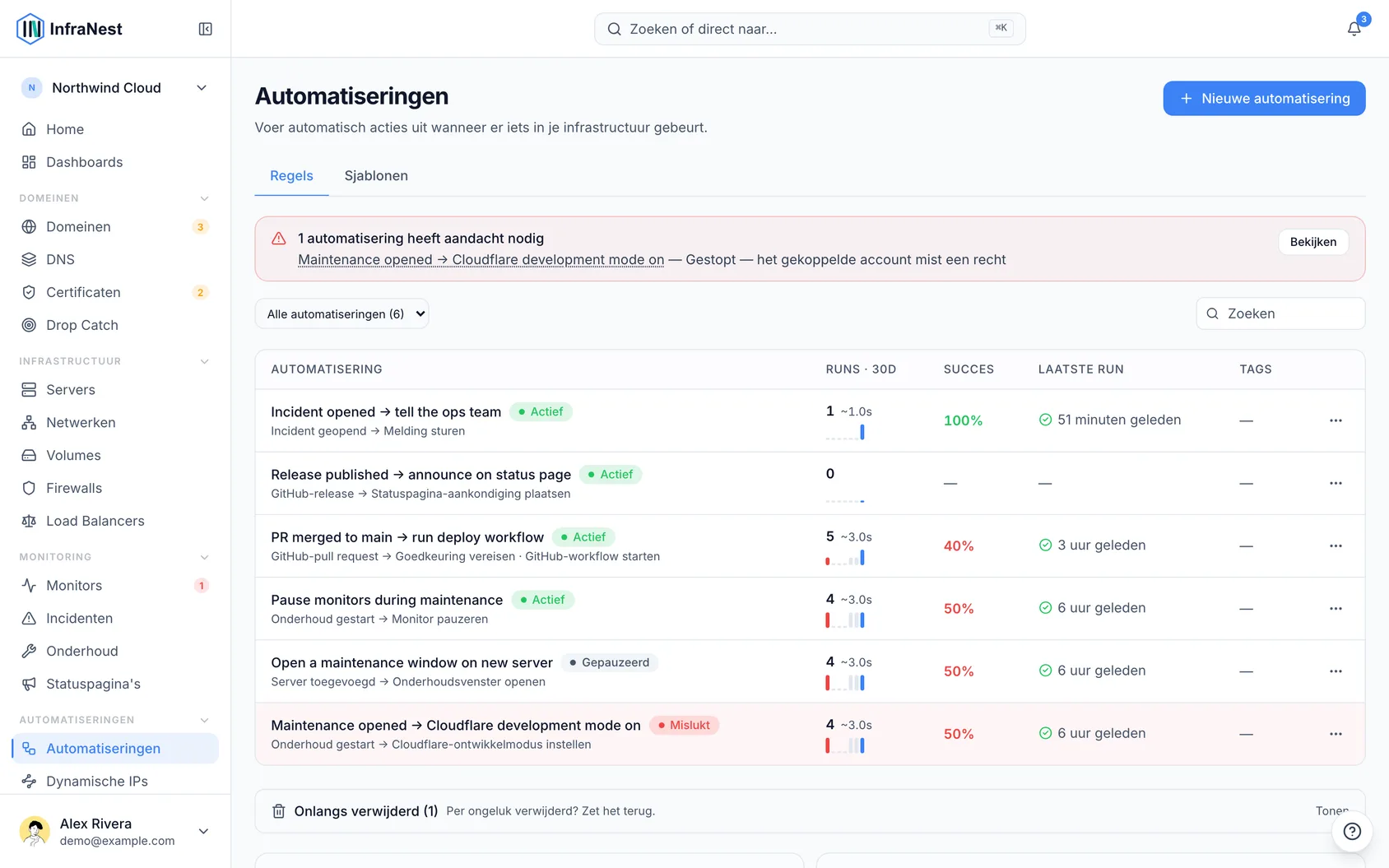Open more options for Release published row
Screen dimensions: 1389x868
(1336, 483)
